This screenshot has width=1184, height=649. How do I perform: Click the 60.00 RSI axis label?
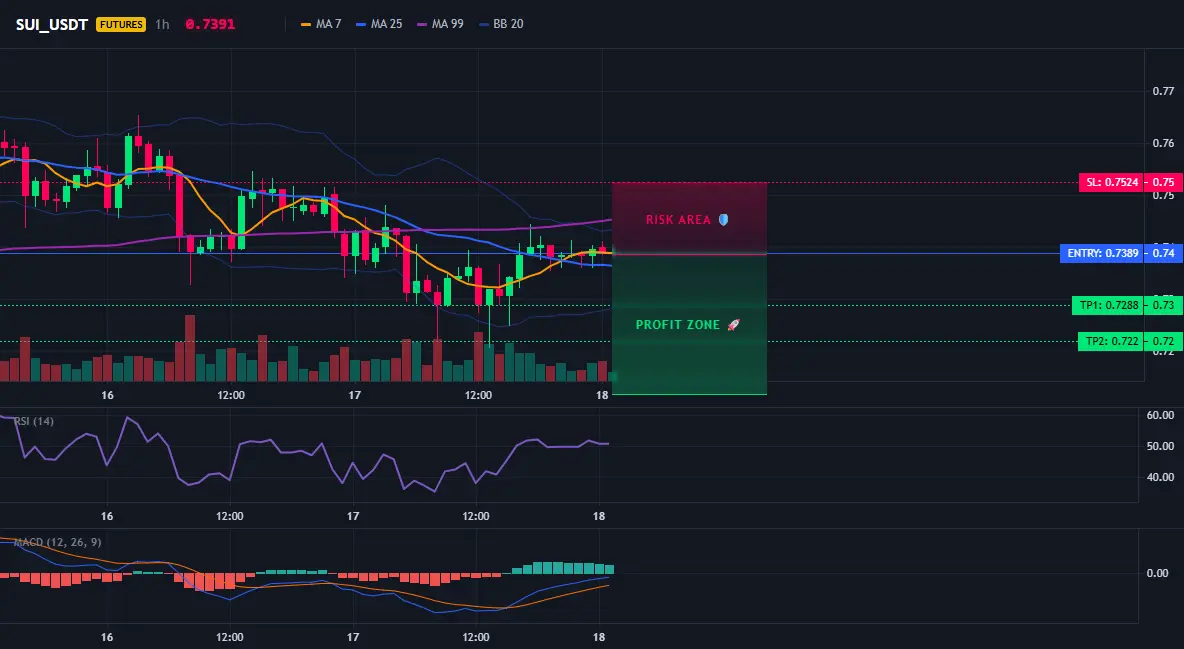coord(1160,415)
